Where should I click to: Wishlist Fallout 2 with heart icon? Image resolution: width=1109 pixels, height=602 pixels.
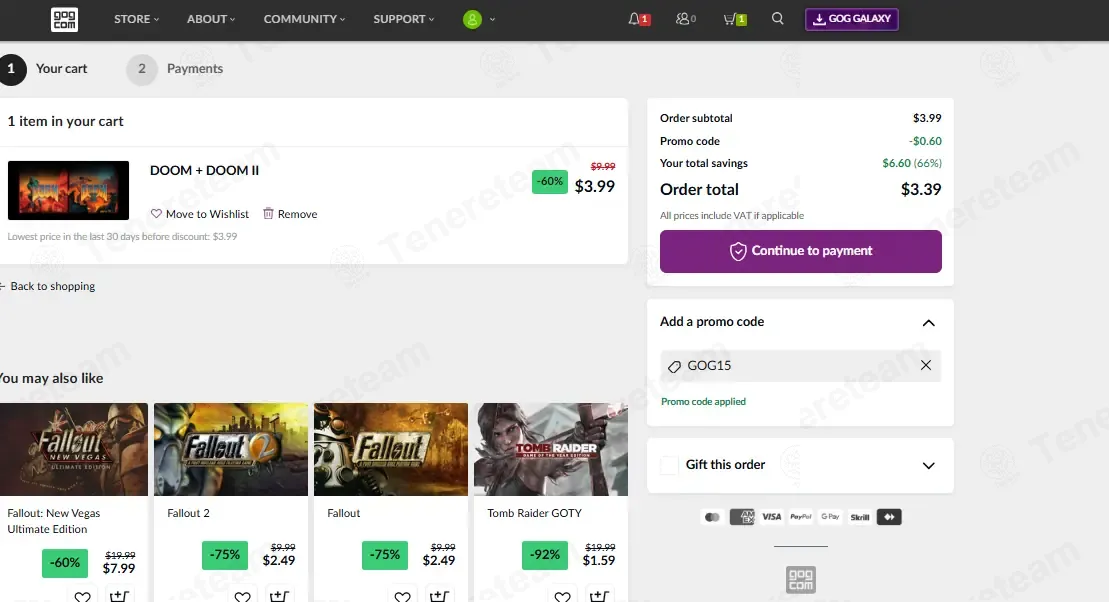tap(243, 596)
